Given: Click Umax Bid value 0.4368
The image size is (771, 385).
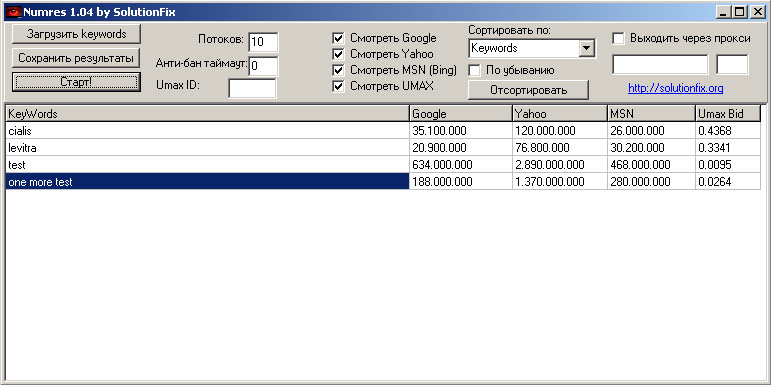Looking at the screenshot, I should tap(714, 131).
